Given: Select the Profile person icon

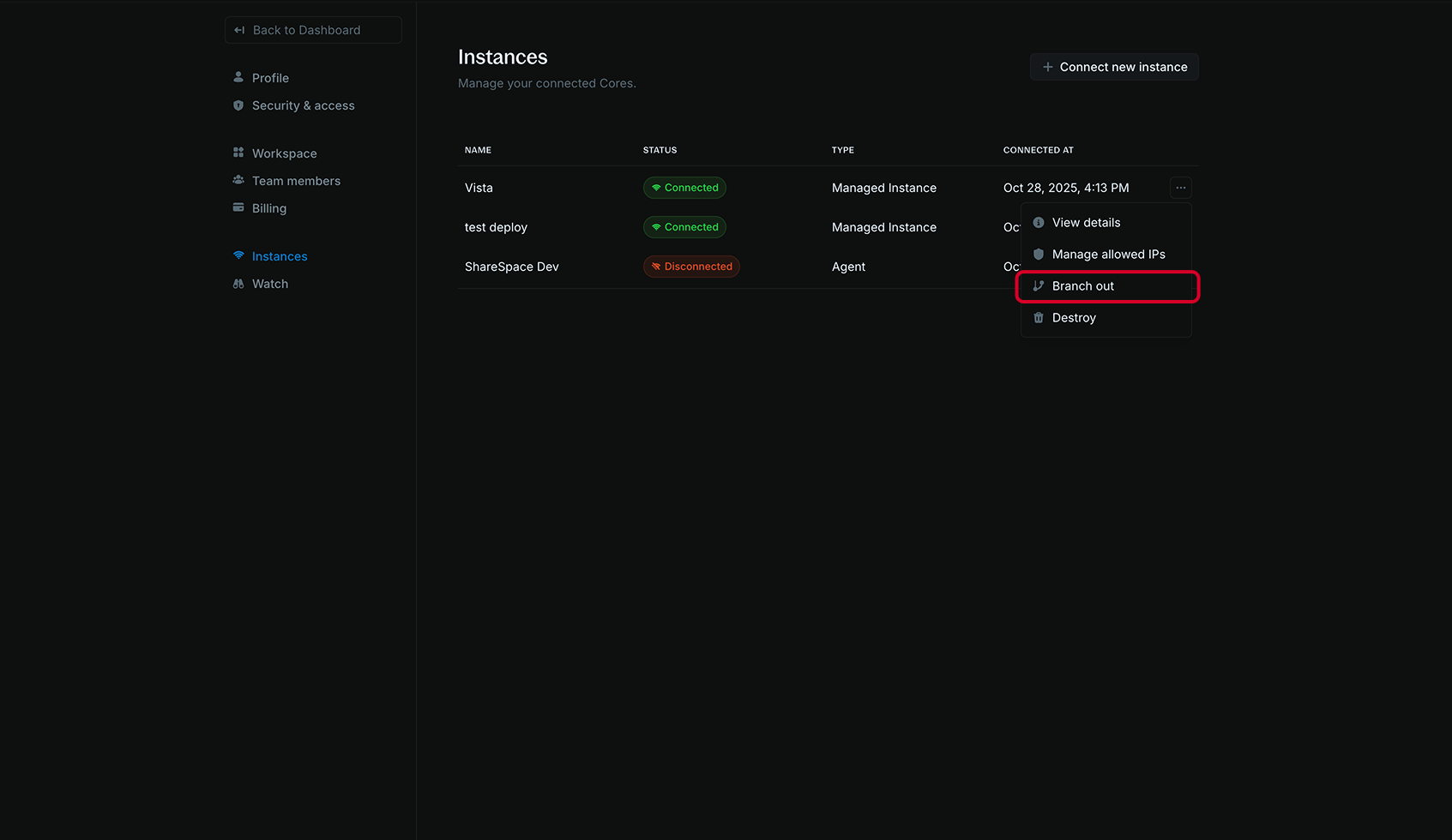Looking at the screenshot, I should [238, 77].
